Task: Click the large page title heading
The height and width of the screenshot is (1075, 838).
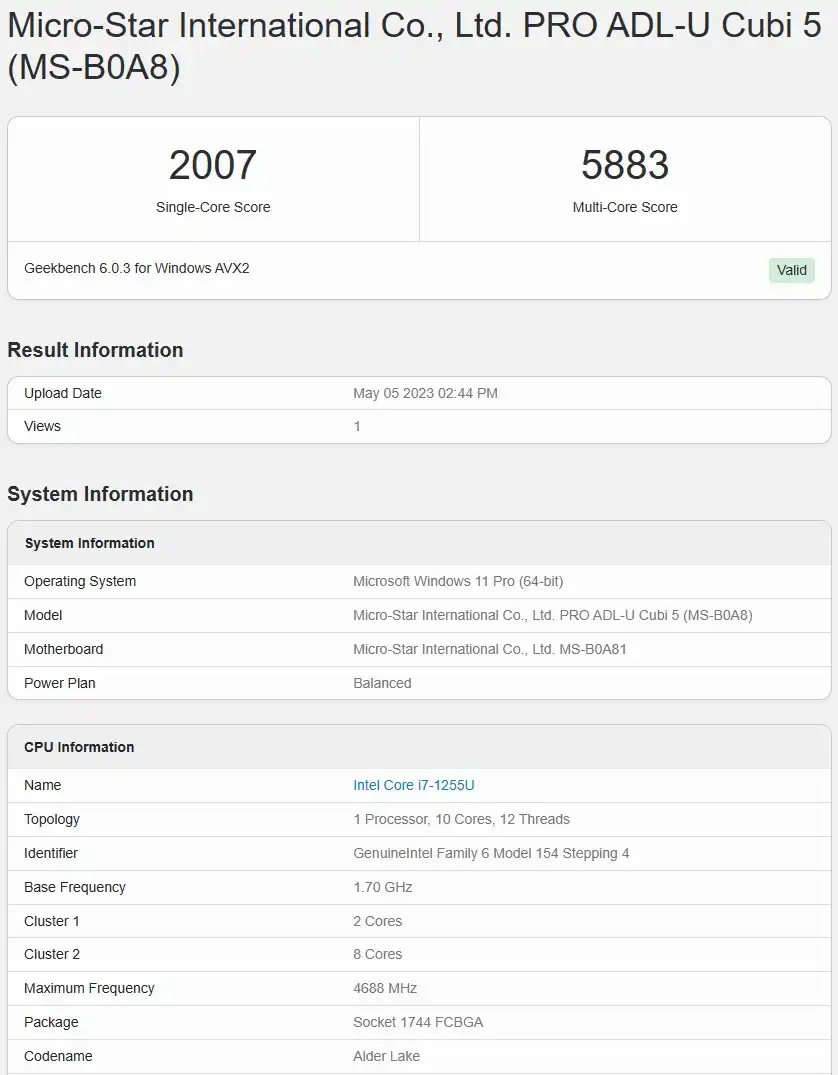Action: coord(414,47)
